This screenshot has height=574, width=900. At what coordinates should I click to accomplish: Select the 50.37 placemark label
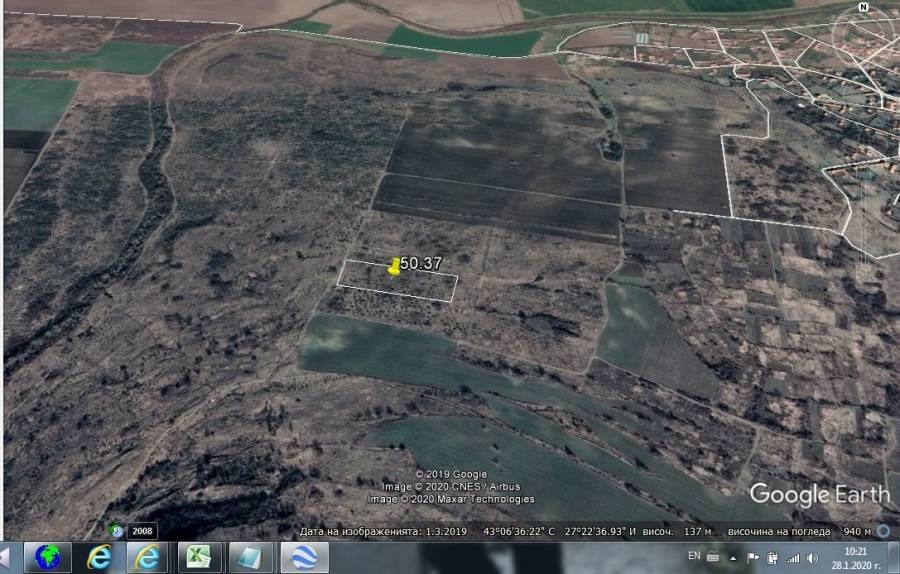[421, 262]
